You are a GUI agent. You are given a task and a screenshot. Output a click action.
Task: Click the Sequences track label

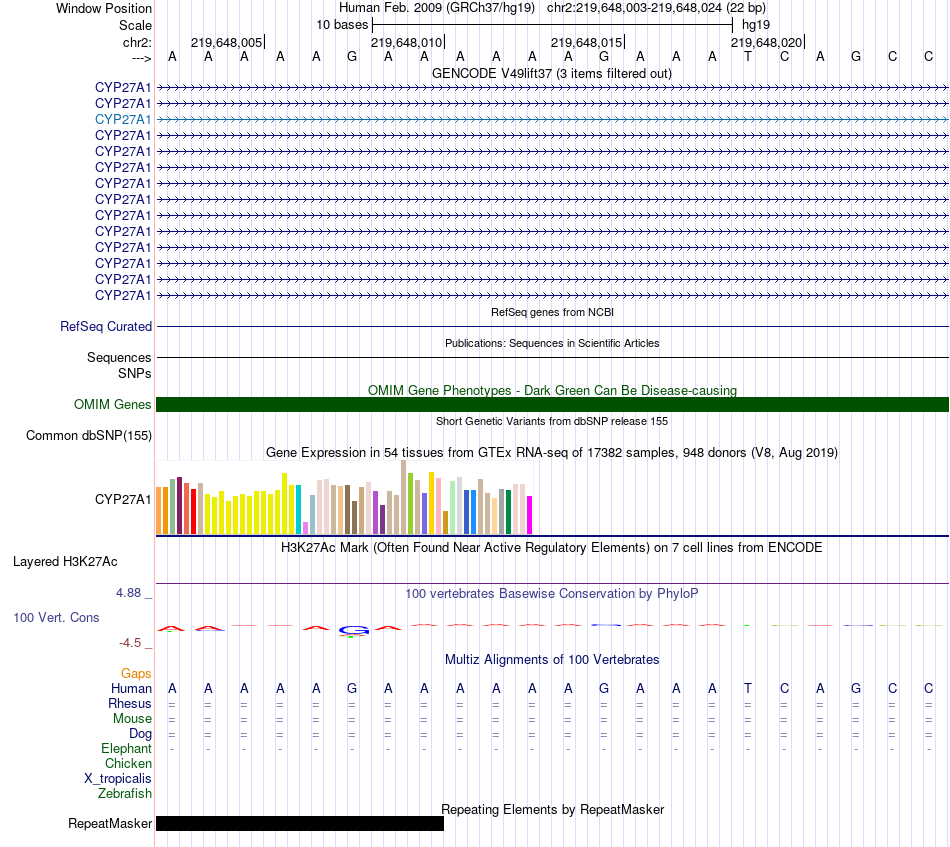pyautogui.click(x=119, y=357)
